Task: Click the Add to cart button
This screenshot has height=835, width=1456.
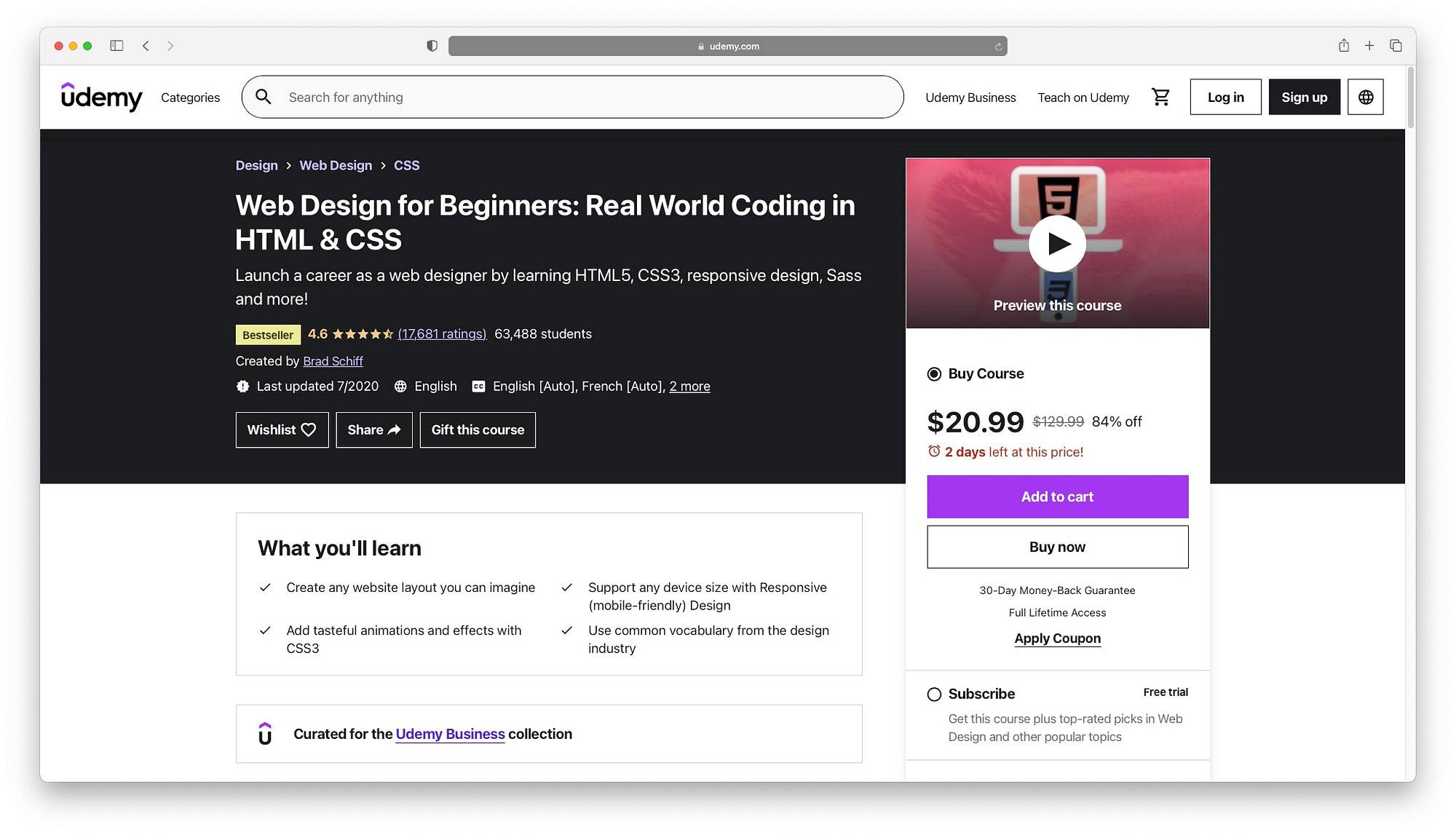Action: tap(1057, 496)
